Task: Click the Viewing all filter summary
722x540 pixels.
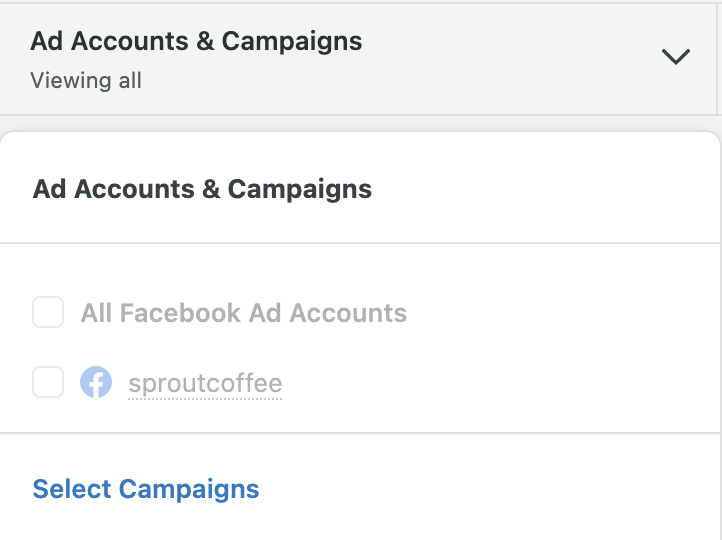Action: tap(86, 81)
